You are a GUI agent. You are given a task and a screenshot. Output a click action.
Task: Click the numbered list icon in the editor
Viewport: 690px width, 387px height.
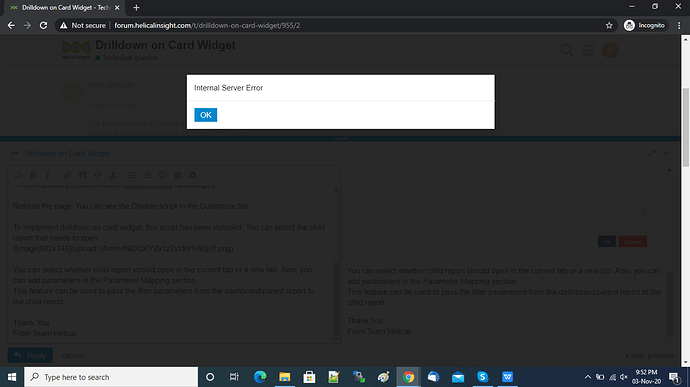(x=147, y=175)
